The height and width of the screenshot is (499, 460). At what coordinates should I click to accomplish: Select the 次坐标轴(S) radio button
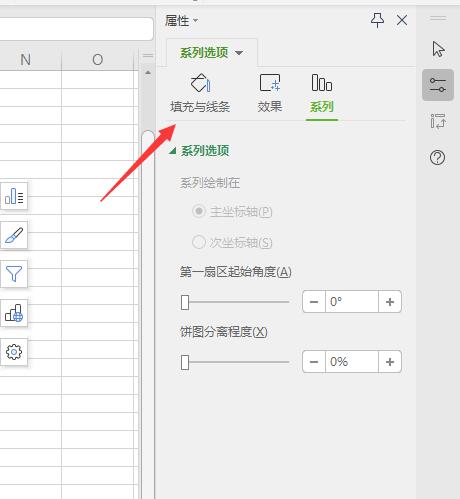tap(199, 242)
